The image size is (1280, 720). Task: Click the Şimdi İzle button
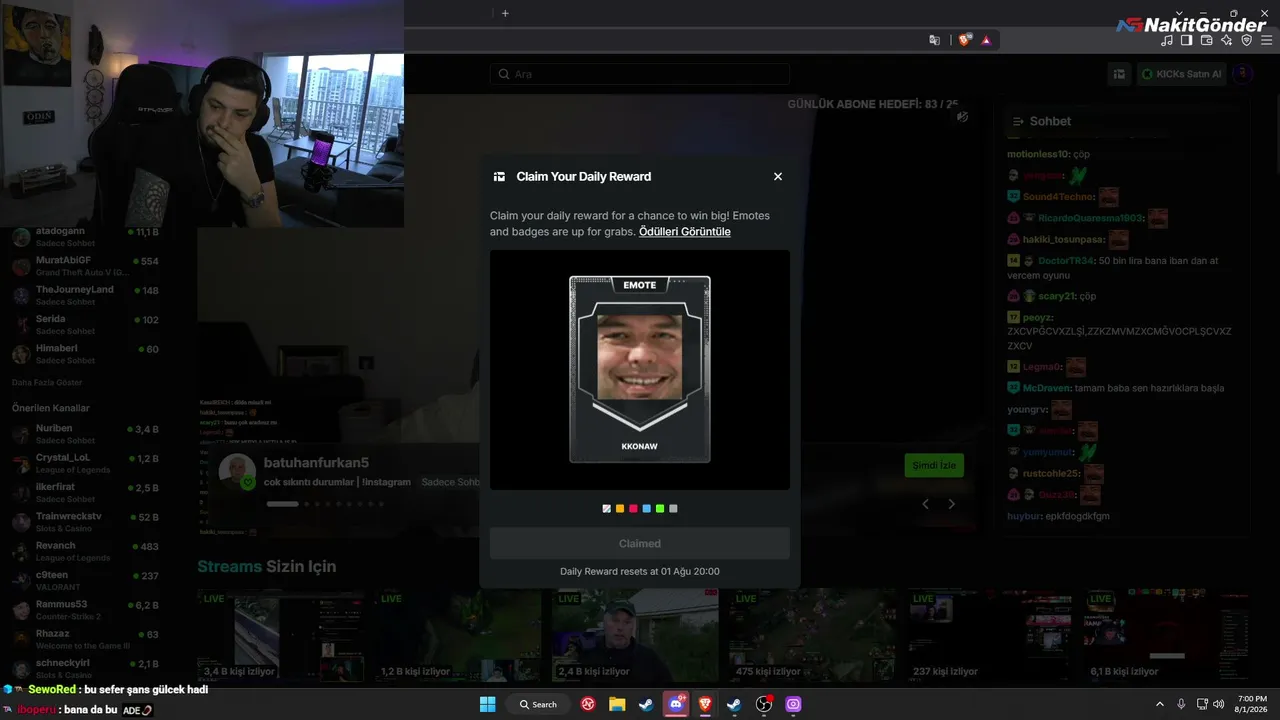coord(934,465)
